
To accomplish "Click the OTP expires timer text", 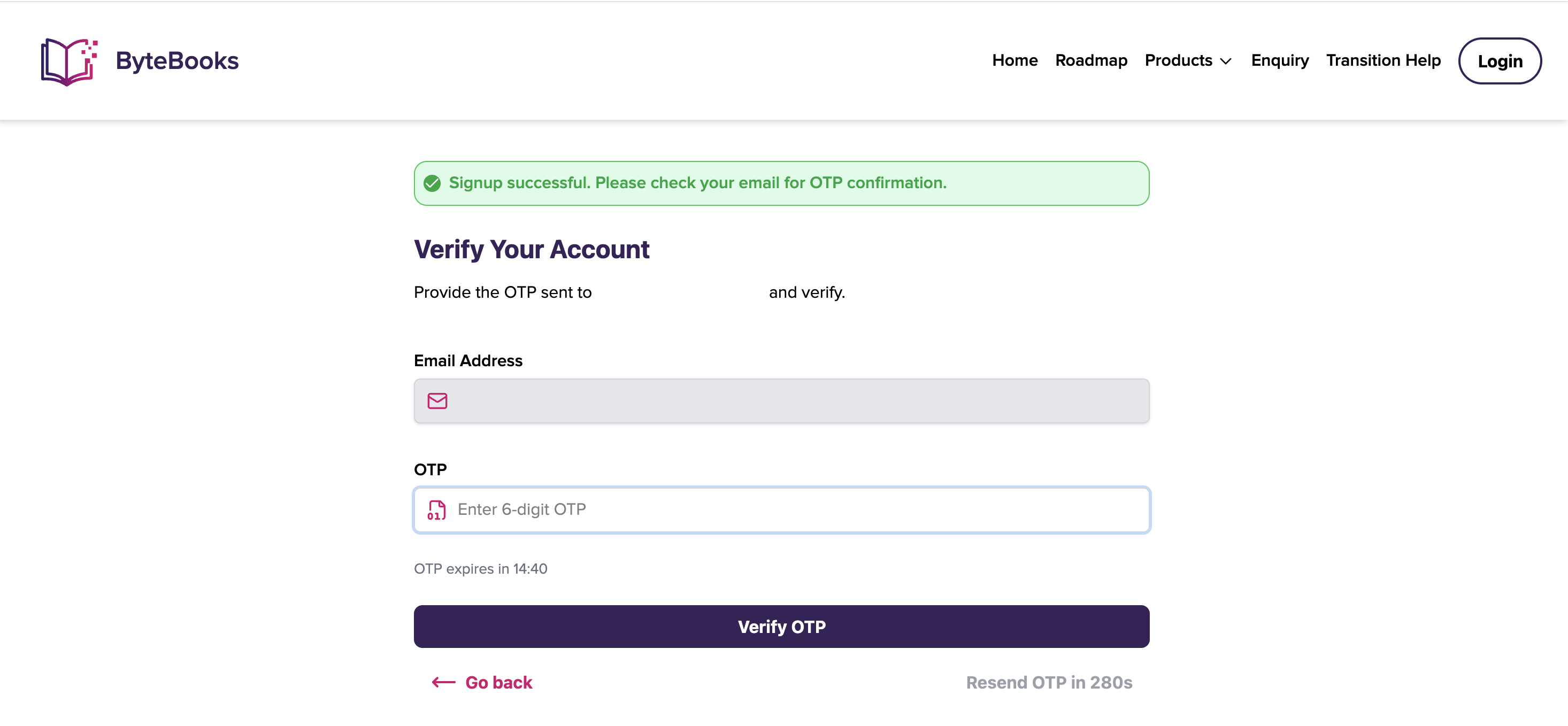I will [x=480, y=569].
